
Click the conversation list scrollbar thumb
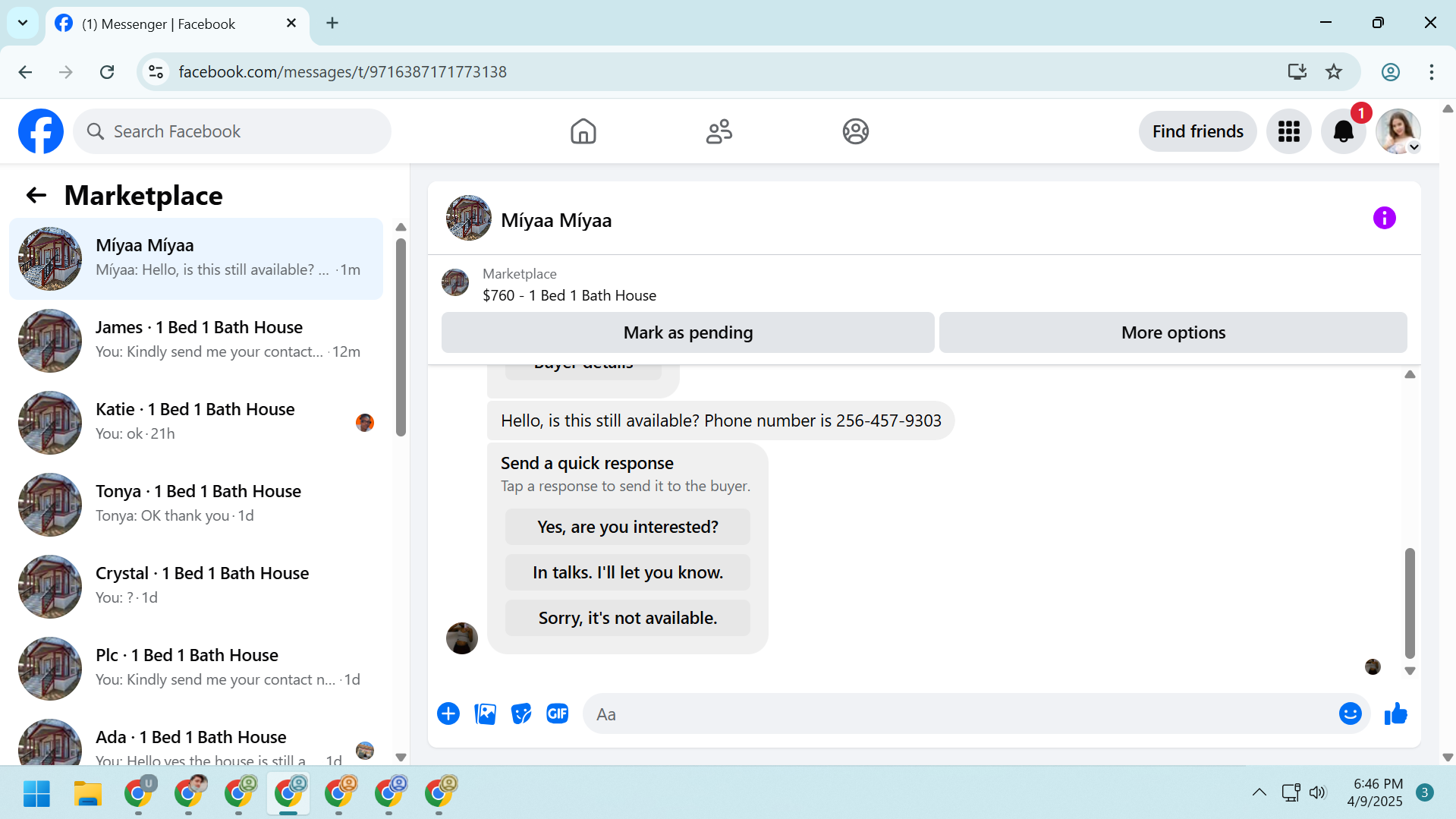[401, 336]
